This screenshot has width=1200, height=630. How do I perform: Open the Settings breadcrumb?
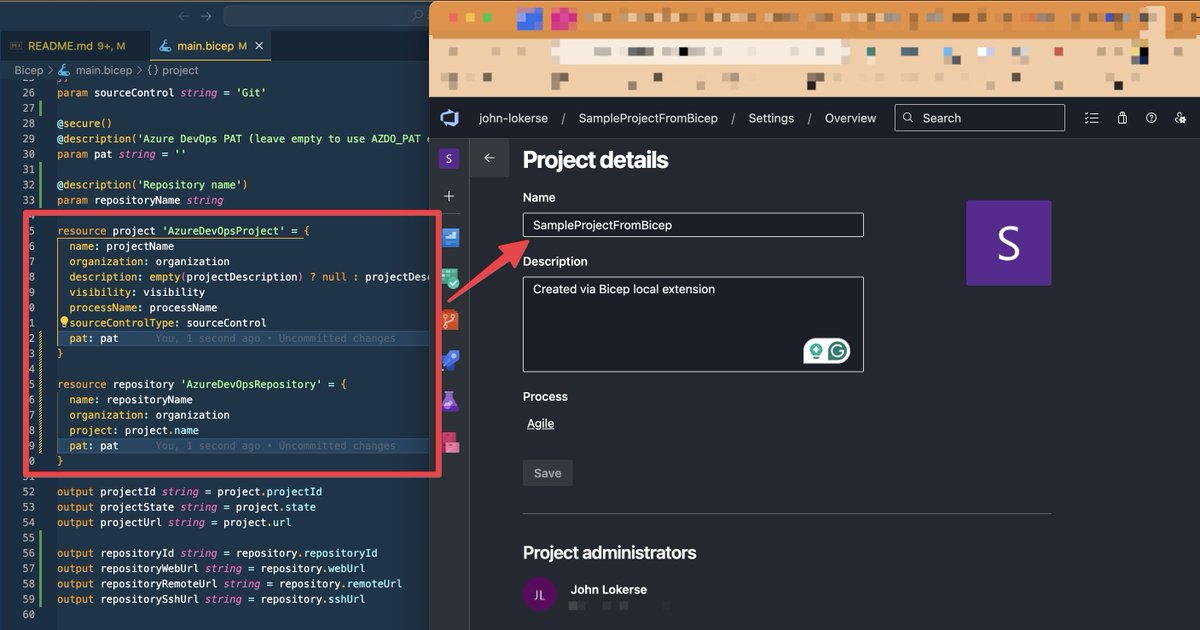pos(771,118)
